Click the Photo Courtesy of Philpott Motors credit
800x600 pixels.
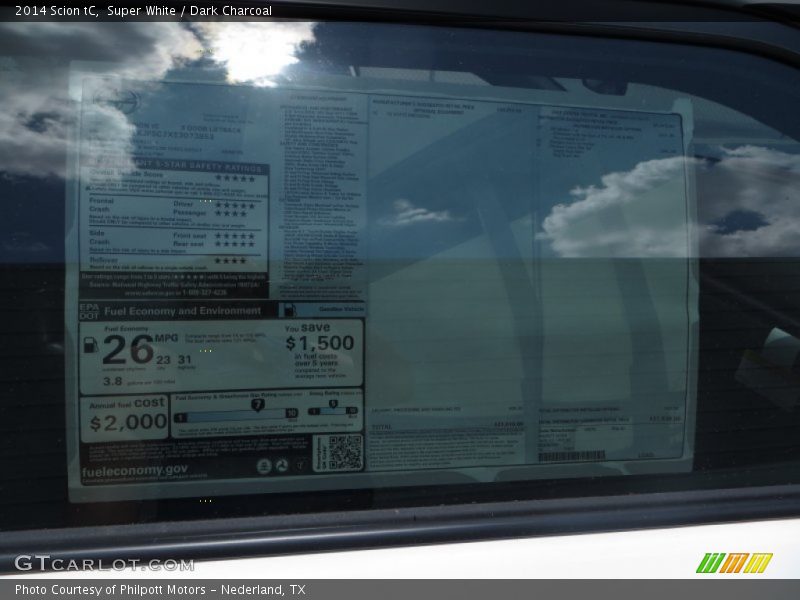[x=160, y=590]
